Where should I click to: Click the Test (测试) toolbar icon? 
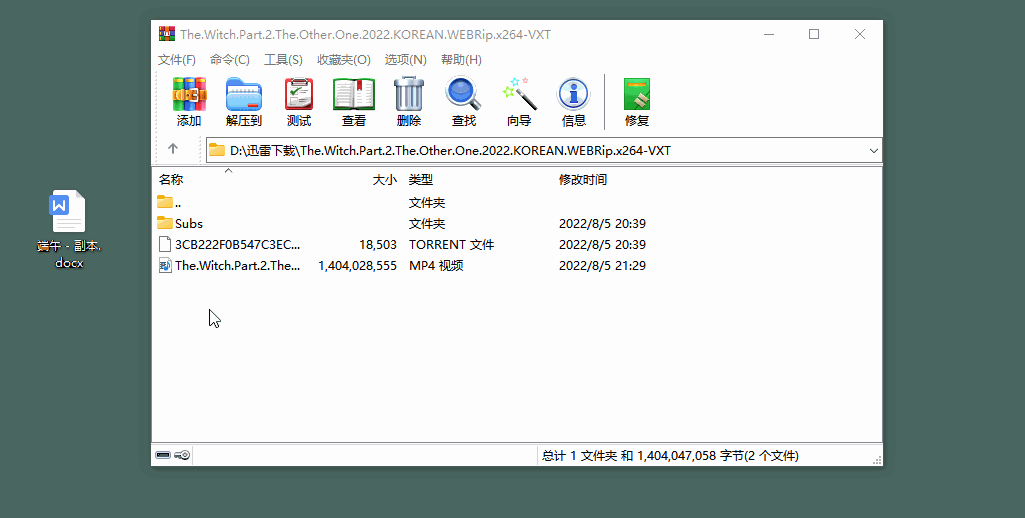pos(299,94)
